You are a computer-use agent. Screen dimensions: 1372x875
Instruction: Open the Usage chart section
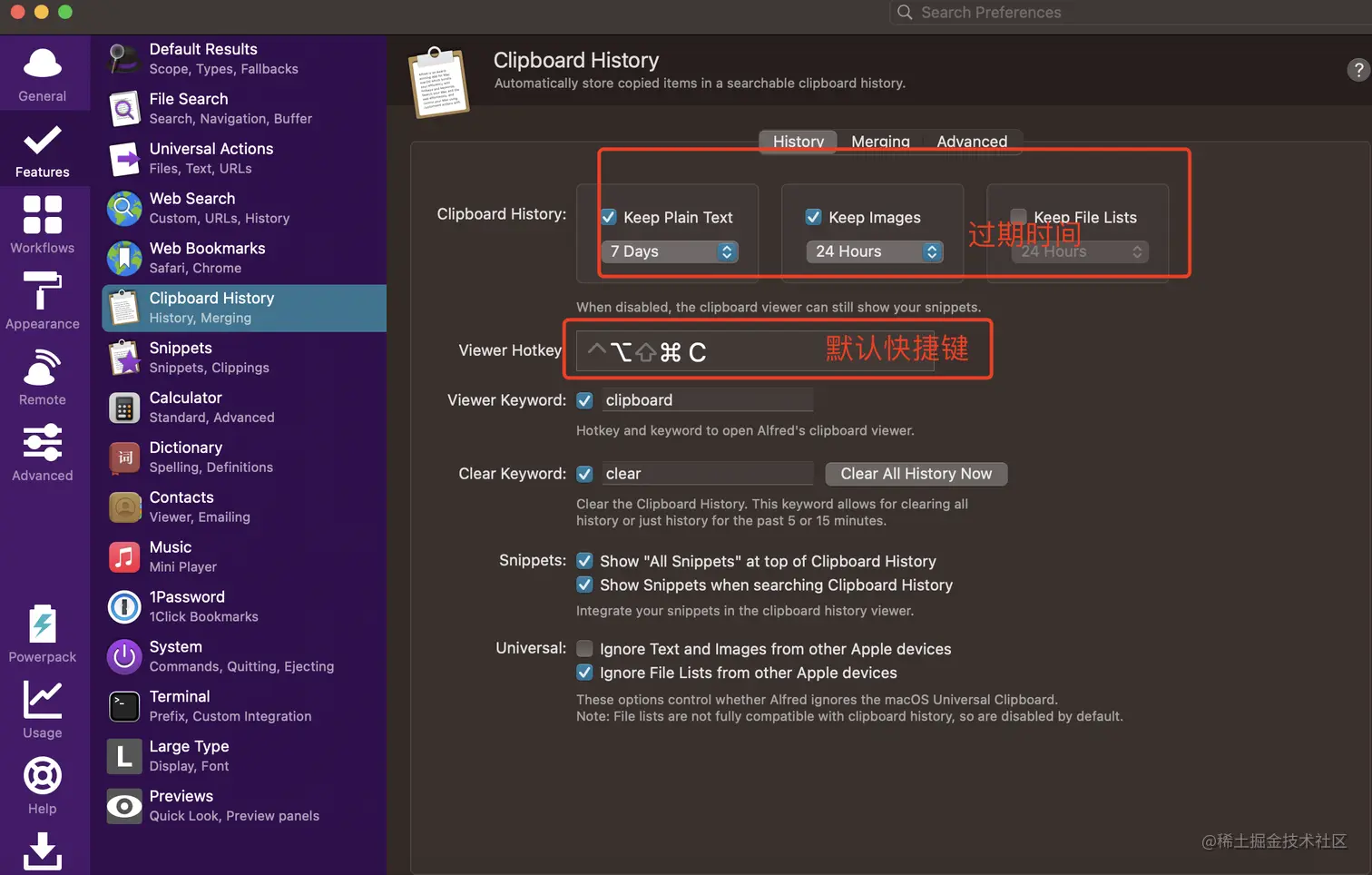pyautogui.click(x=43, y=710)
